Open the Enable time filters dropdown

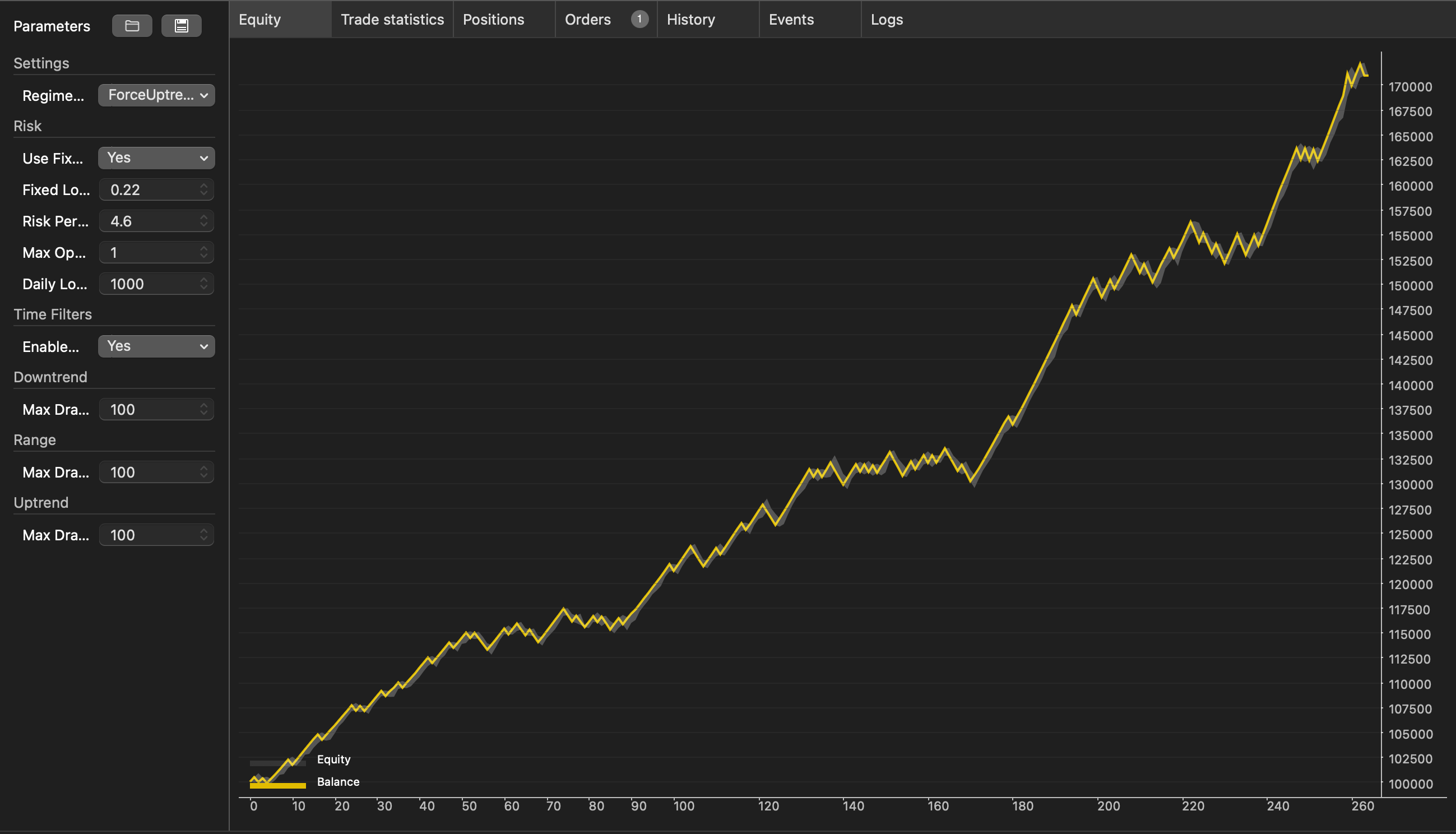[156, 346]
